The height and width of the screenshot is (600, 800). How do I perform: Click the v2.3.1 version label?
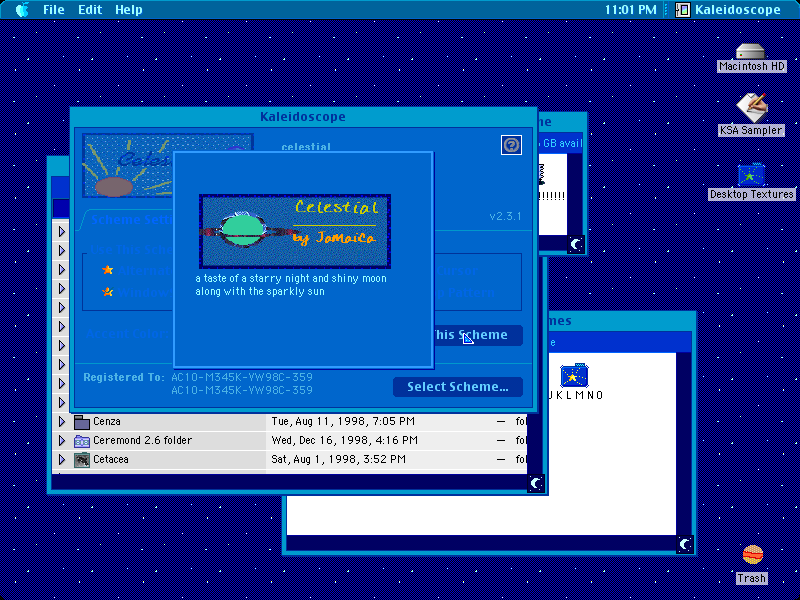[x=505, y=216]
